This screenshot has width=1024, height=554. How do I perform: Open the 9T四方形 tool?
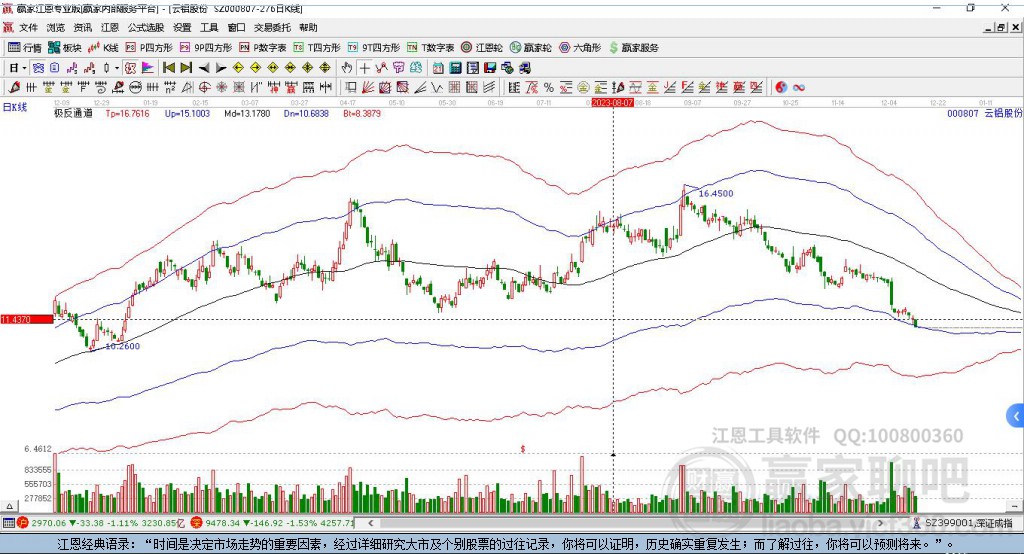(374, 48)
